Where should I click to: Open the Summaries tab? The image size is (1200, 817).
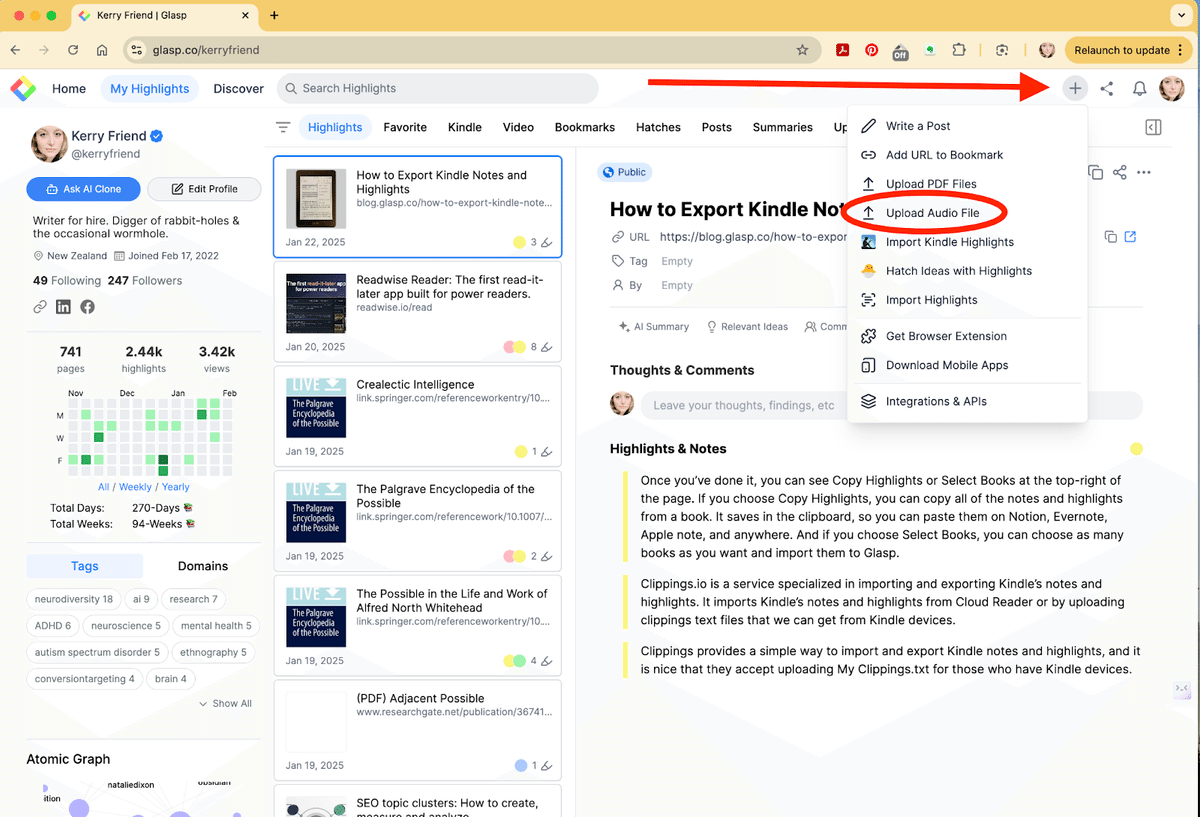coord(783,127)
